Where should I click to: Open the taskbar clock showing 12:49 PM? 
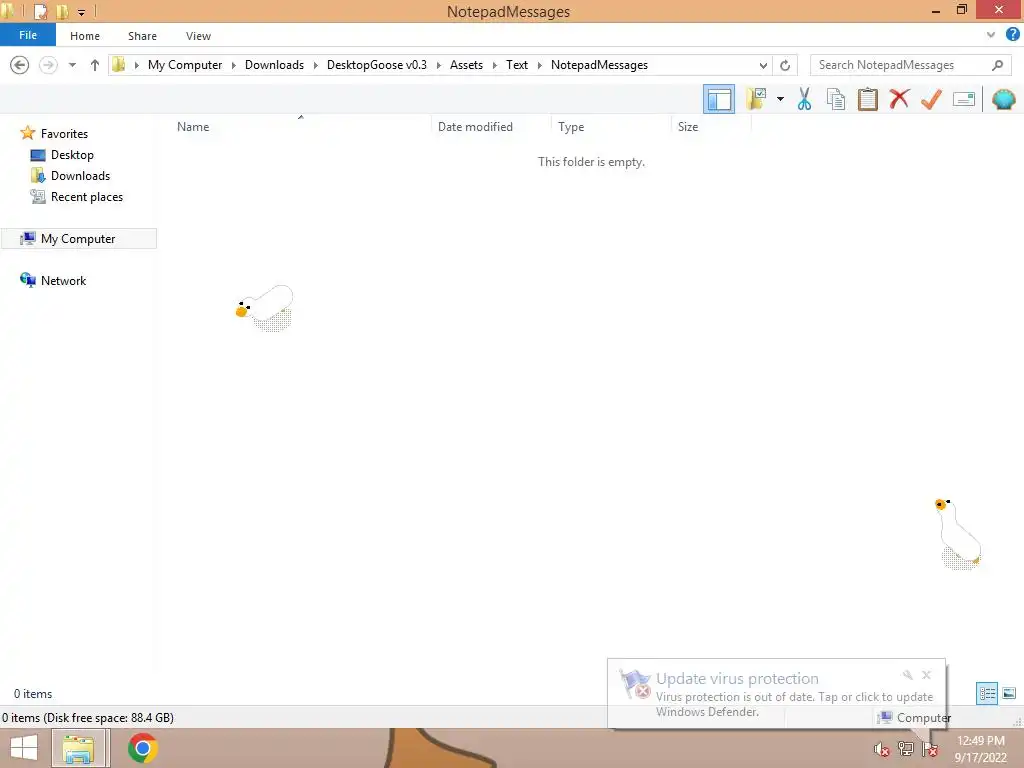point(980,749)
